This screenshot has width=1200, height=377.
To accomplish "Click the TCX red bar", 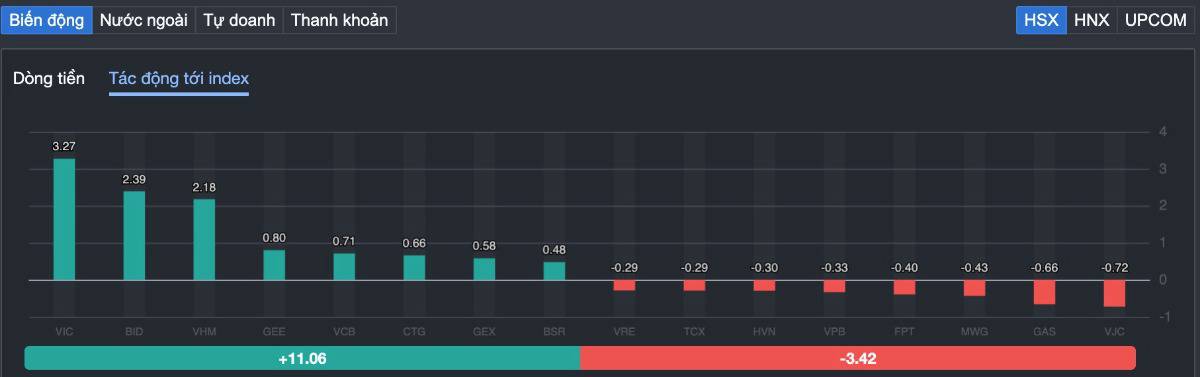I will [x=694, y=285].
